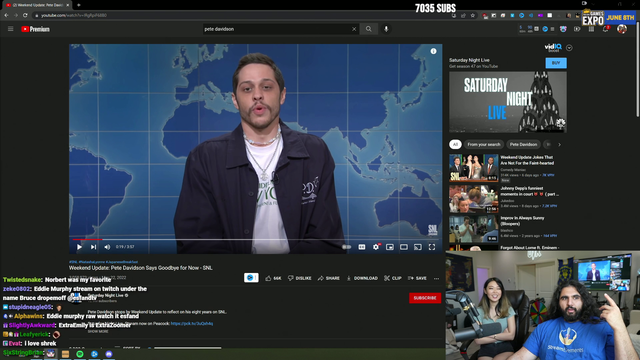Bookmark this page with star icon
The height and width of the screenshot is (360, 640).
[473, 16]
